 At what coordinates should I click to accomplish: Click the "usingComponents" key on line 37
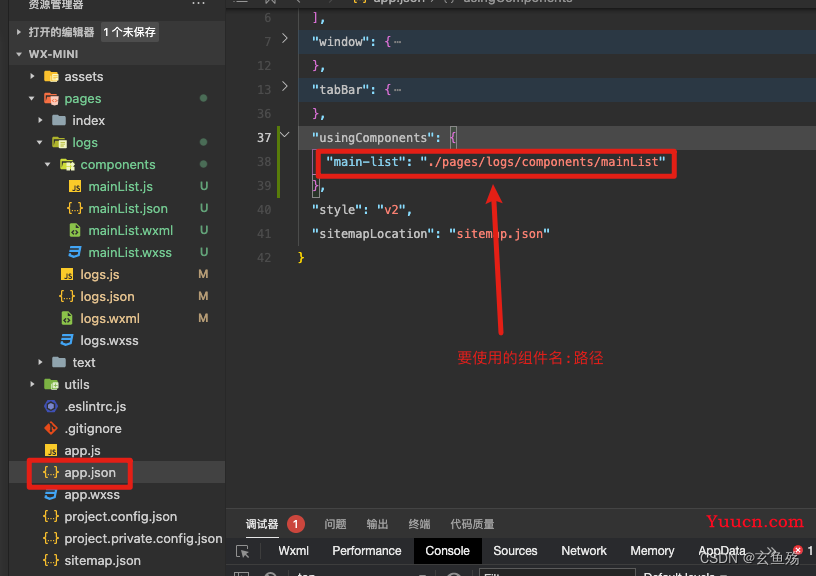[x=373, y=138]
